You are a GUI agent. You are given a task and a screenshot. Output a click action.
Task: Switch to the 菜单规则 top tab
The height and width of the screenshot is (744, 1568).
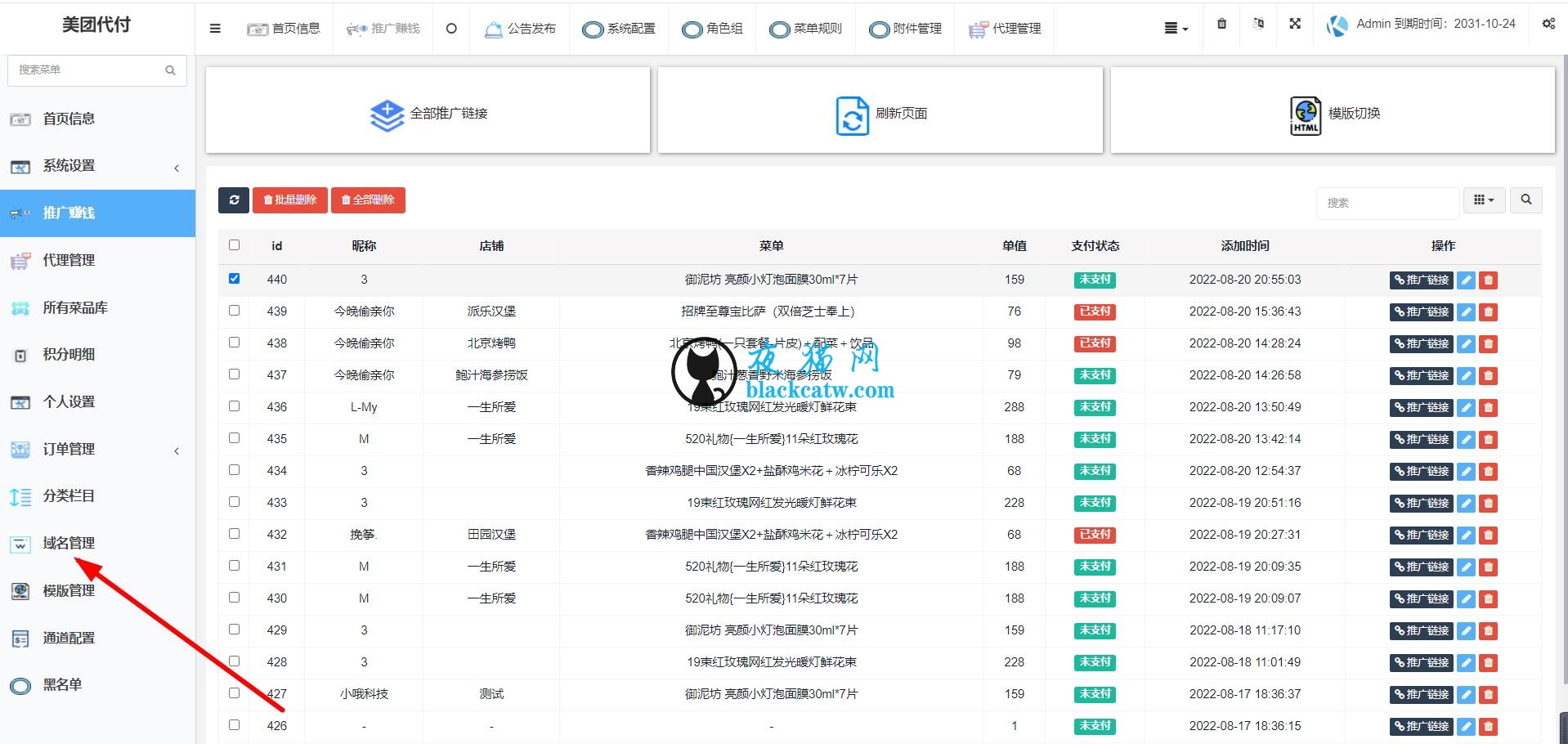[806, 29]
